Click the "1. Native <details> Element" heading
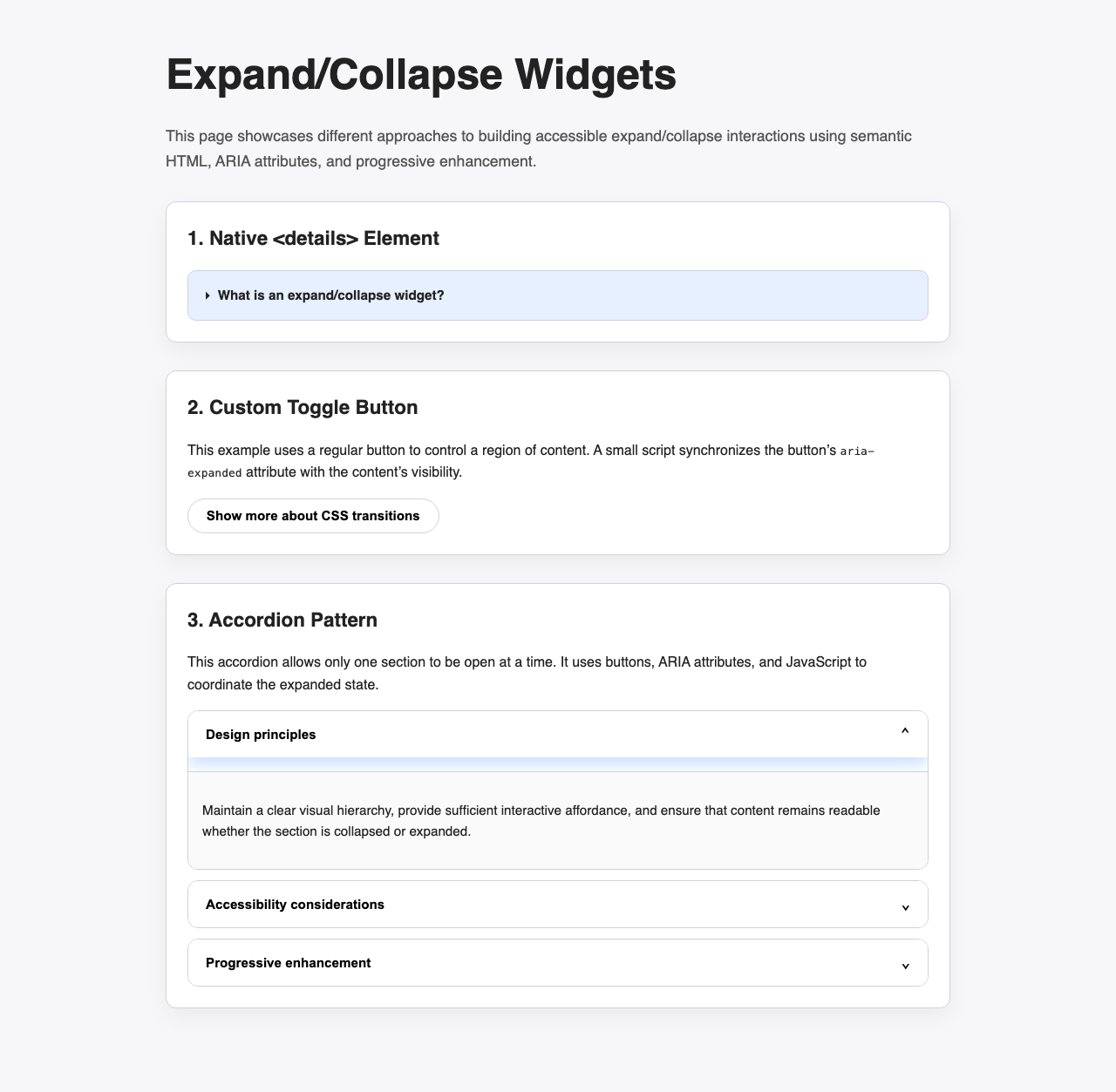 click(x=313, y=238)
